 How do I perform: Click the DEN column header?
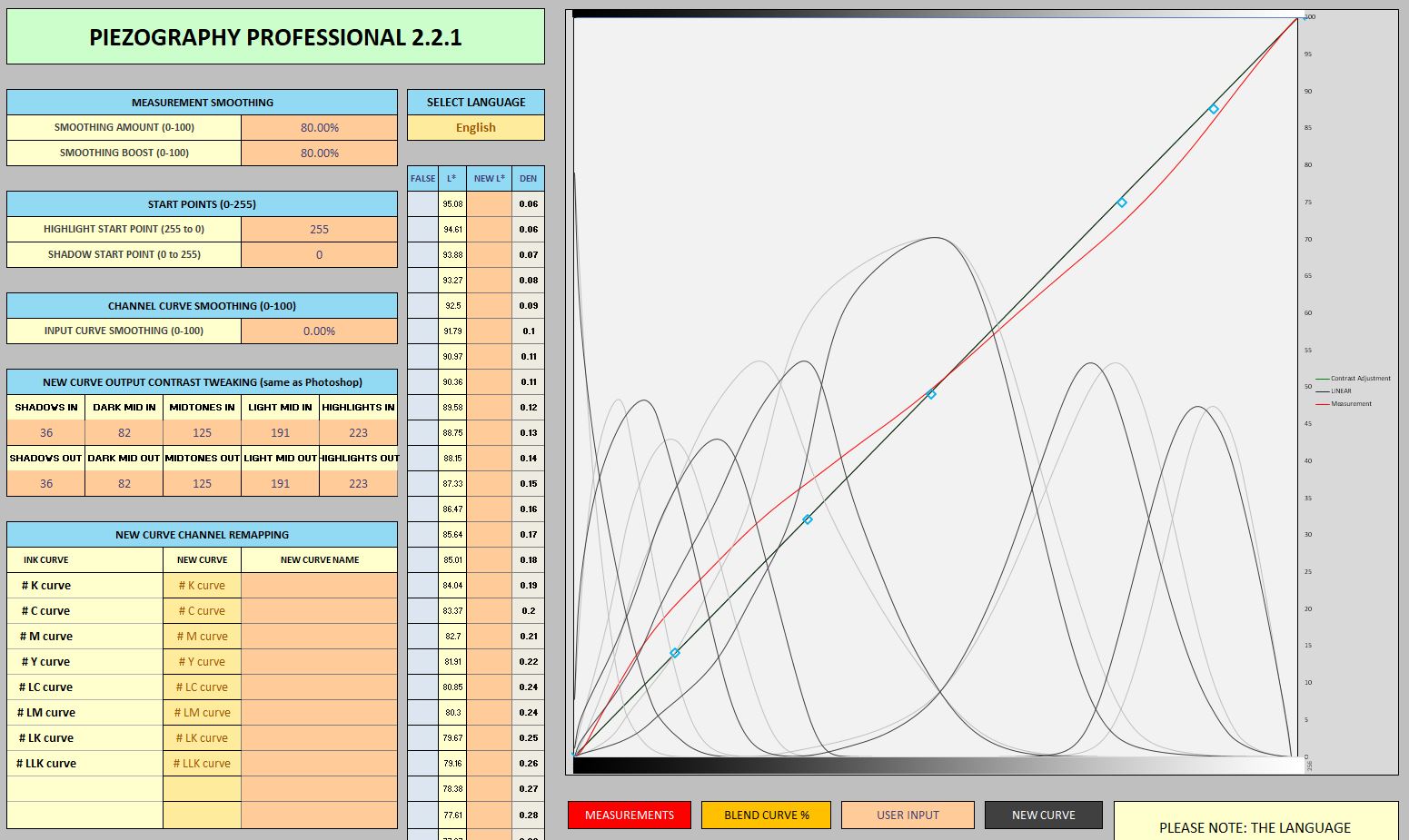click(x=529, y=179)
